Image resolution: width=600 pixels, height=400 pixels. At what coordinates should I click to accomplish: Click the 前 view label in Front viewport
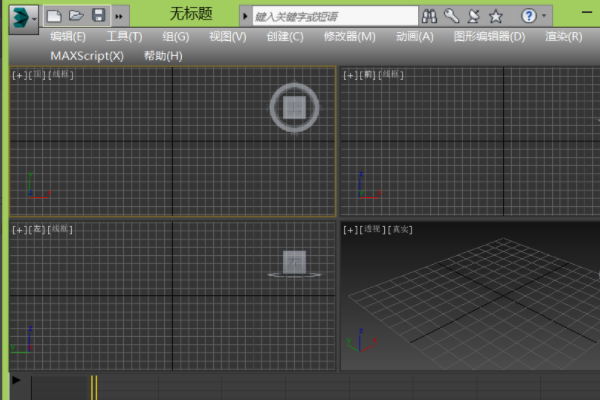tap(368, 75)
